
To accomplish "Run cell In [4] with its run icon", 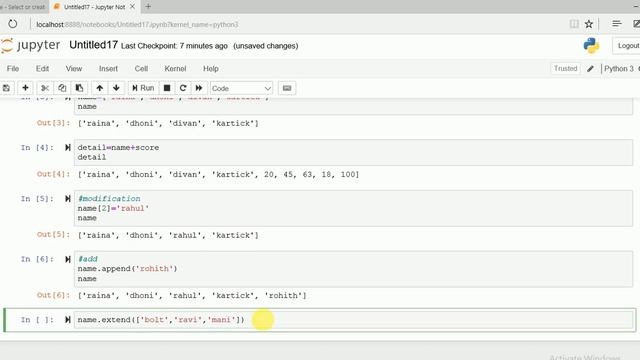I will tap(68, 147).
